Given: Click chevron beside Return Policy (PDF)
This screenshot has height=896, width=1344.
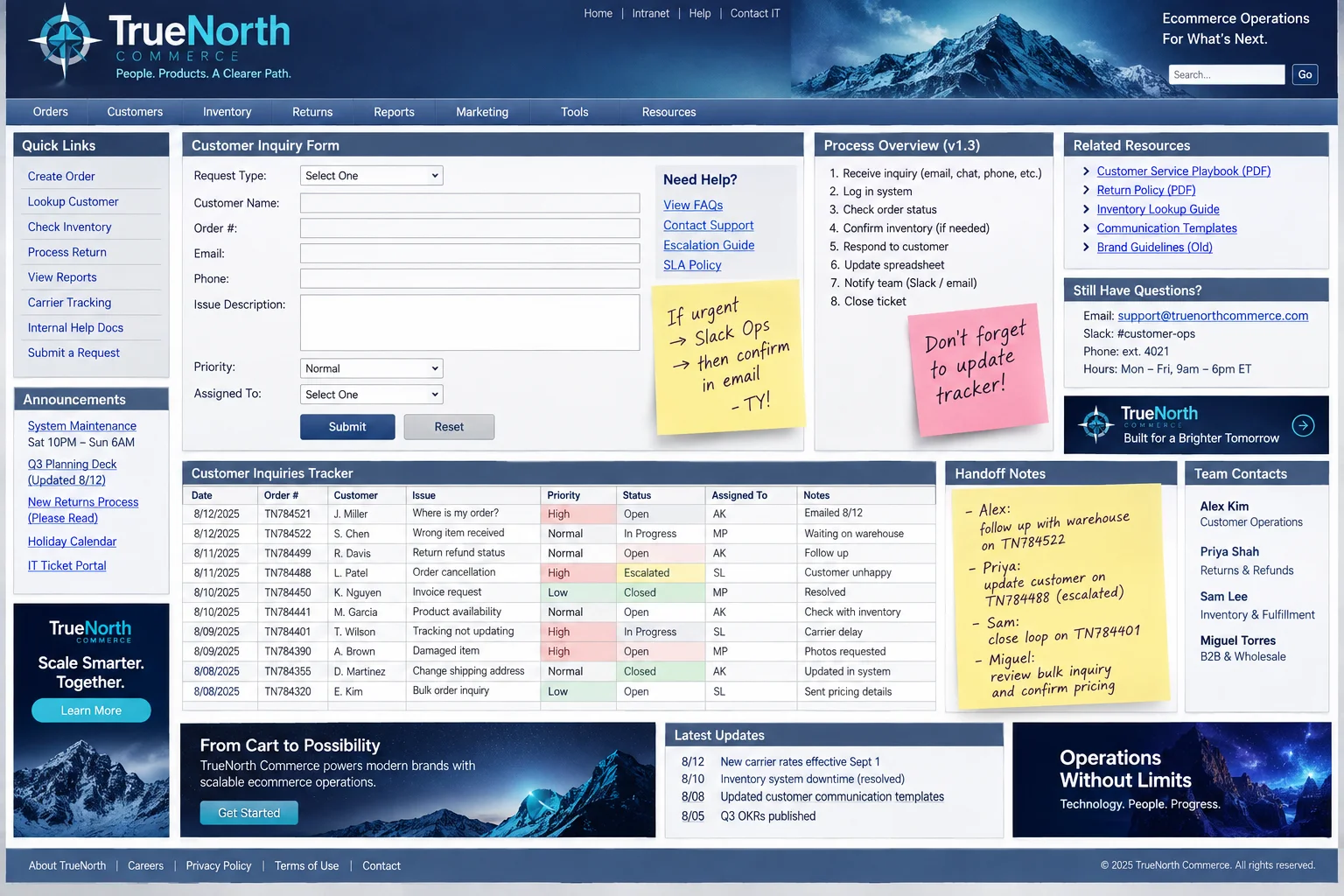Looking at the screenshot, I should (x=1086, y=190).
